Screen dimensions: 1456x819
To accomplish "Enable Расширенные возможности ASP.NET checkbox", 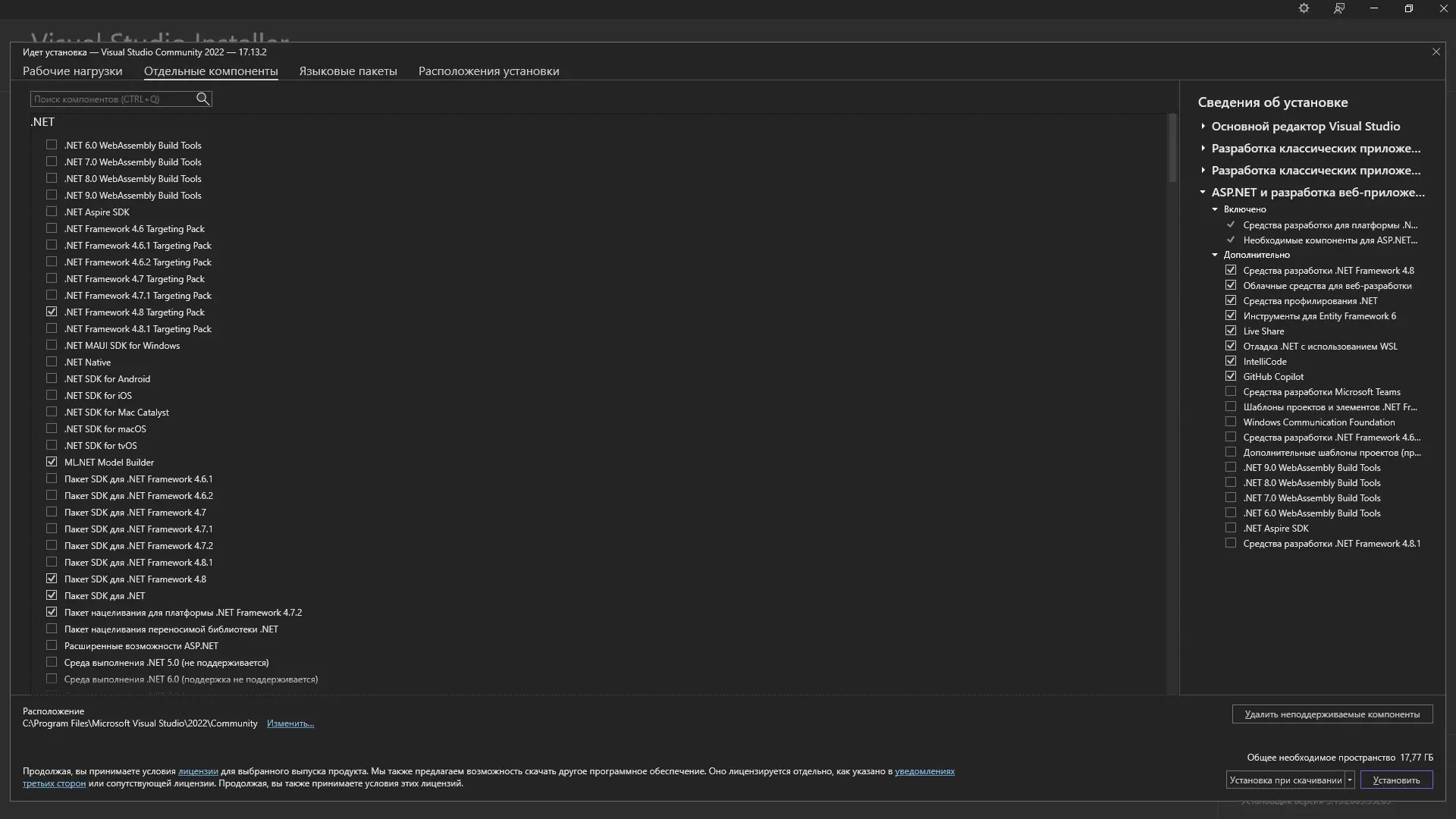I will pyautogui.click(x=52, y=645).
